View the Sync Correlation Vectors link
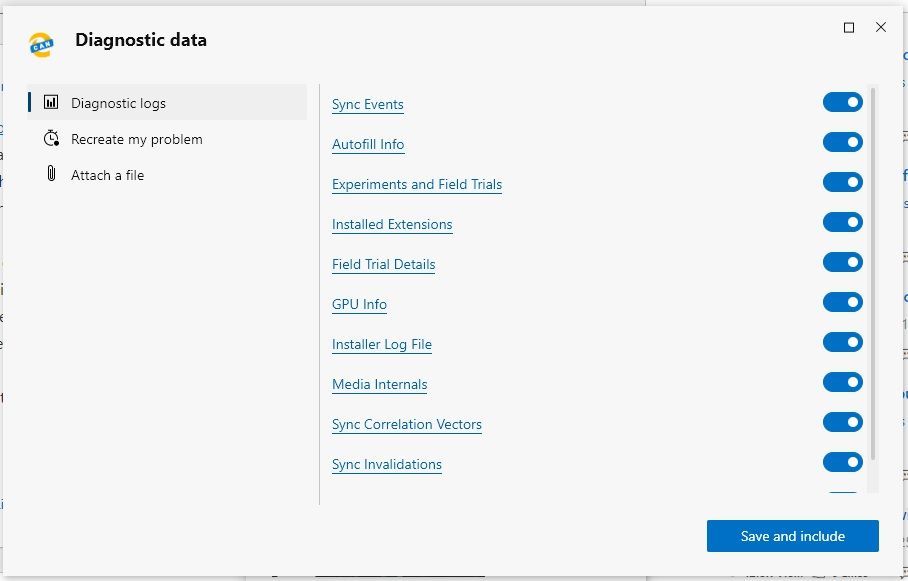Viewport: 908px width, 581px height. pos(407,425)
